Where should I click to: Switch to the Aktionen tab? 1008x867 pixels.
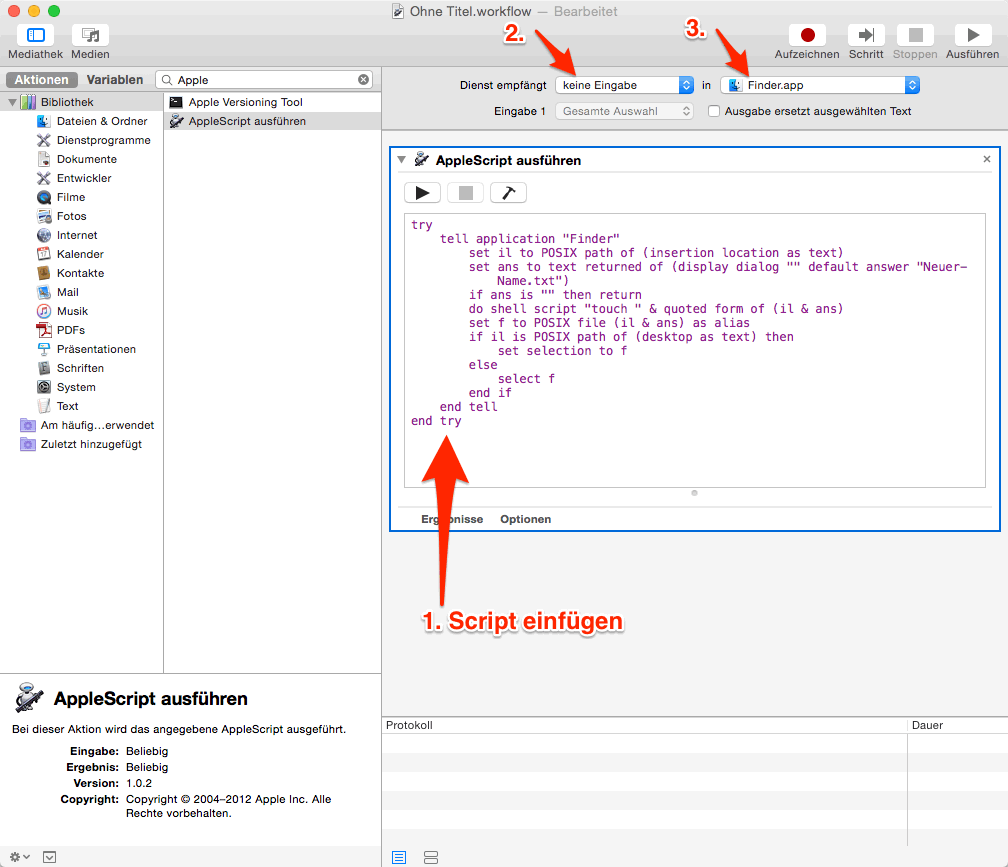click(x=42, y=80)
